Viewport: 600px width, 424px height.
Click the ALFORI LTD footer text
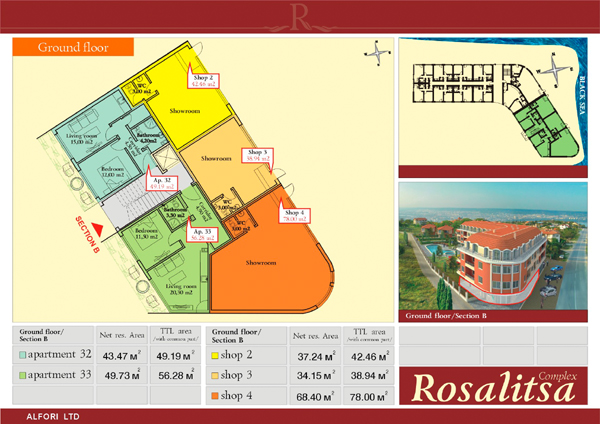coord(53,417)
